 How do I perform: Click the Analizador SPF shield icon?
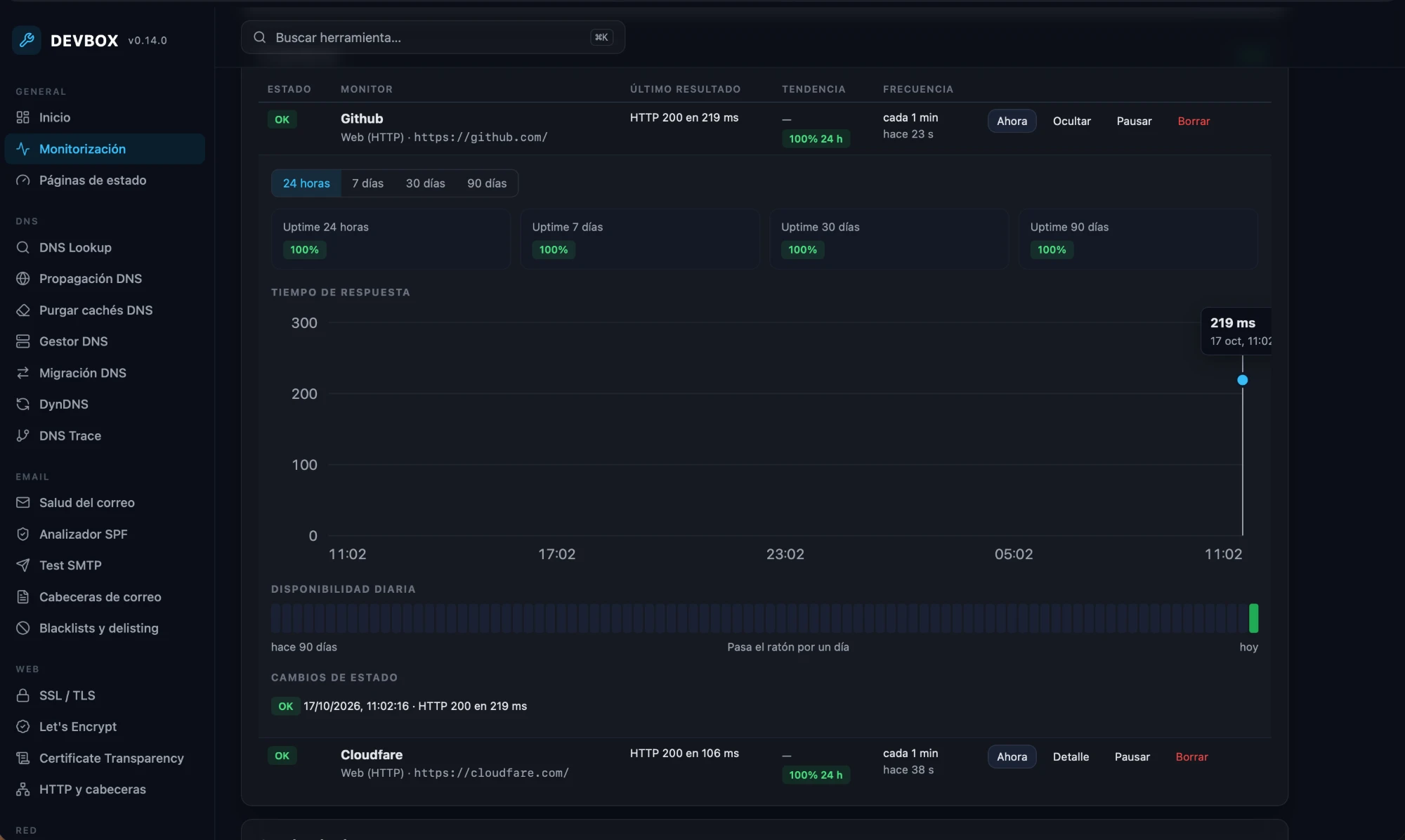click(x=23, y=534)
